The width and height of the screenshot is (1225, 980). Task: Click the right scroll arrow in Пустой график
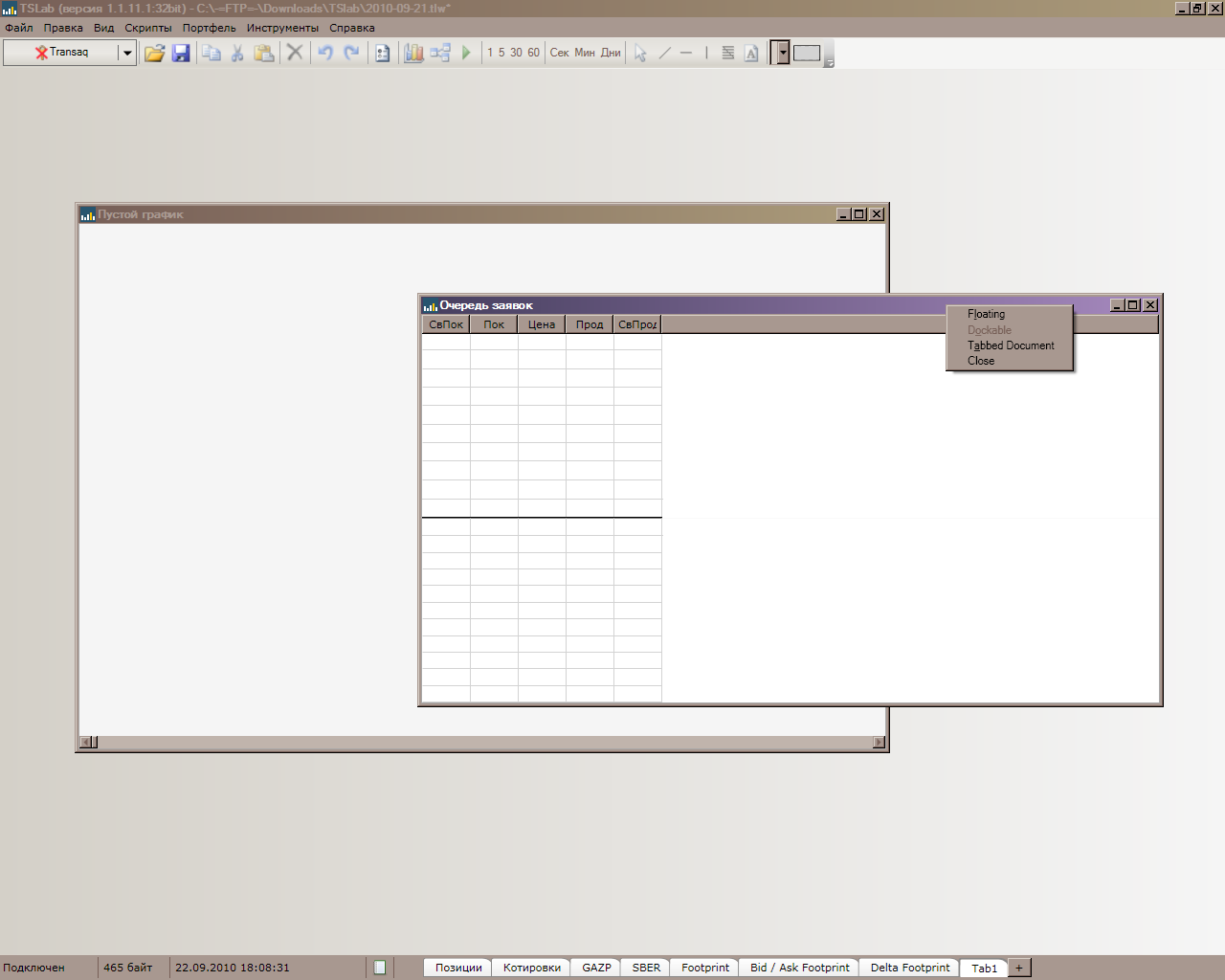coord(879,742)
